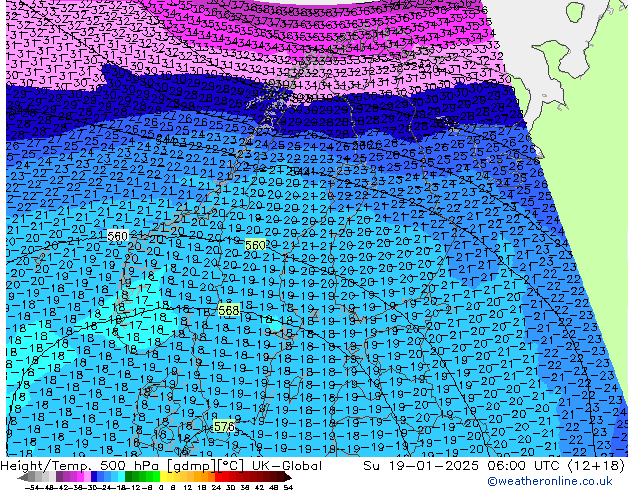The image size is (634, 490).
Task: Click the white 560 contour label
Action: point(118,236)
